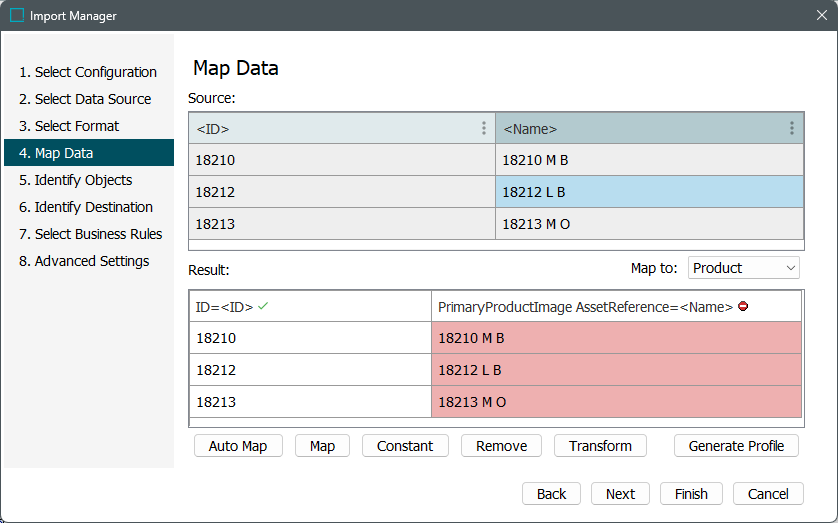The height and width of the screenshot is (523, 838).
Task: Proceed with the Next button
Action: pos(620,494)
